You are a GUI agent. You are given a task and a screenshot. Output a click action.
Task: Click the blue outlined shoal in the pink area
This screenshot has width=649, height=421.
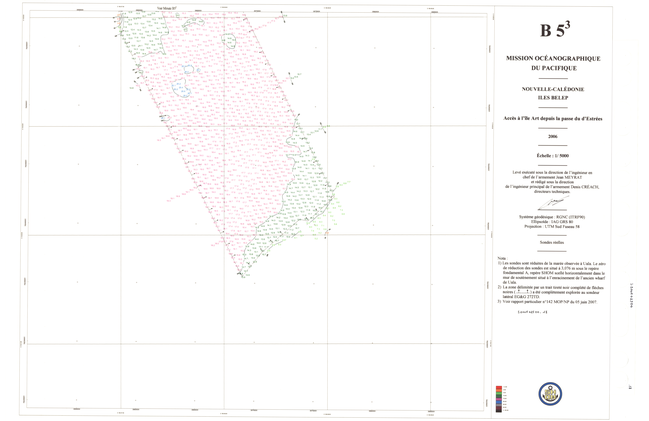(x=182, y=87)
